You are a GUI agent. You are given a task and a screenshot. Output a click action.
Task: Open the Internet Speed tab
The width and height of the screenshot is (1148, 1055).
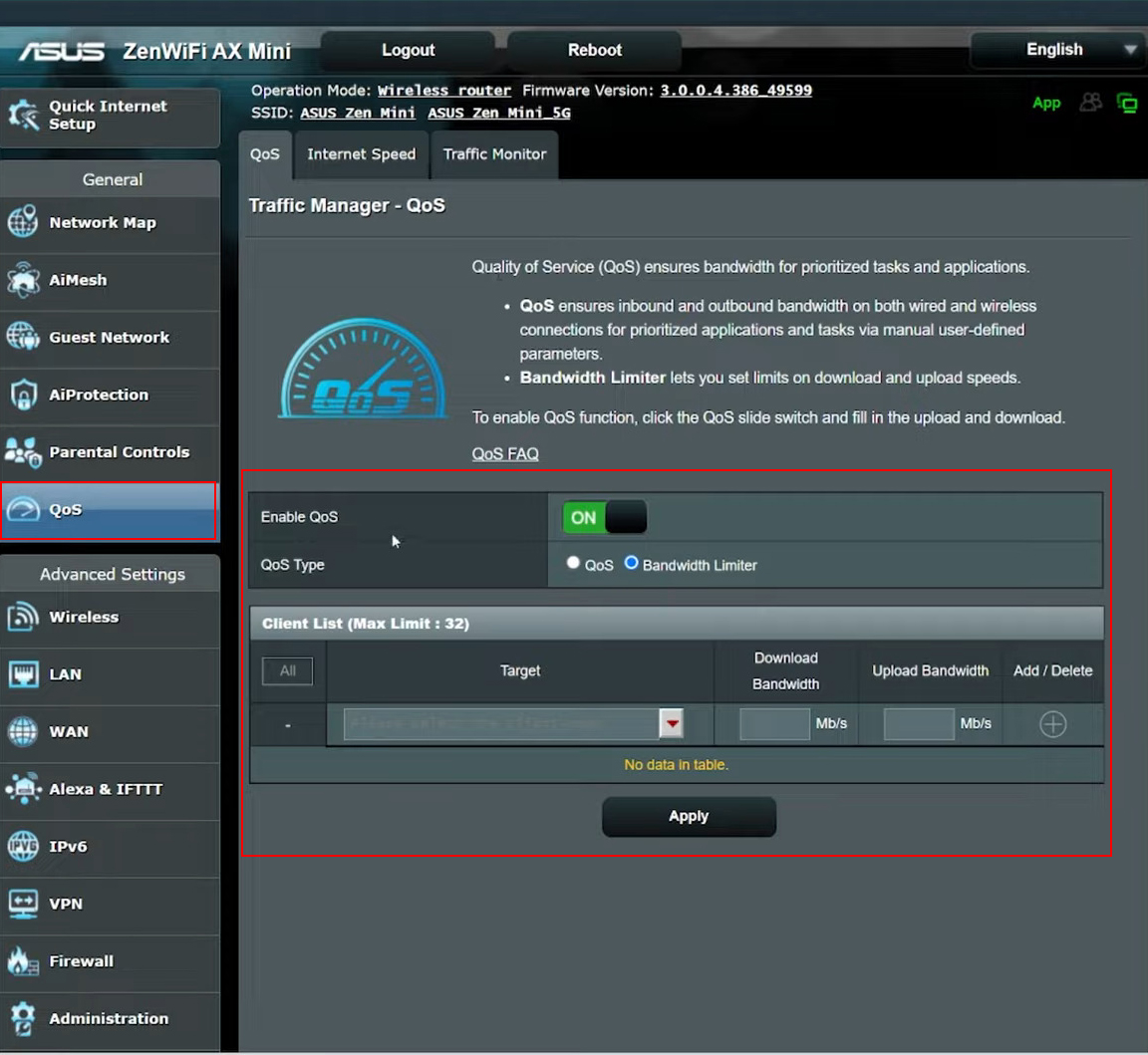tap(360, 154)
